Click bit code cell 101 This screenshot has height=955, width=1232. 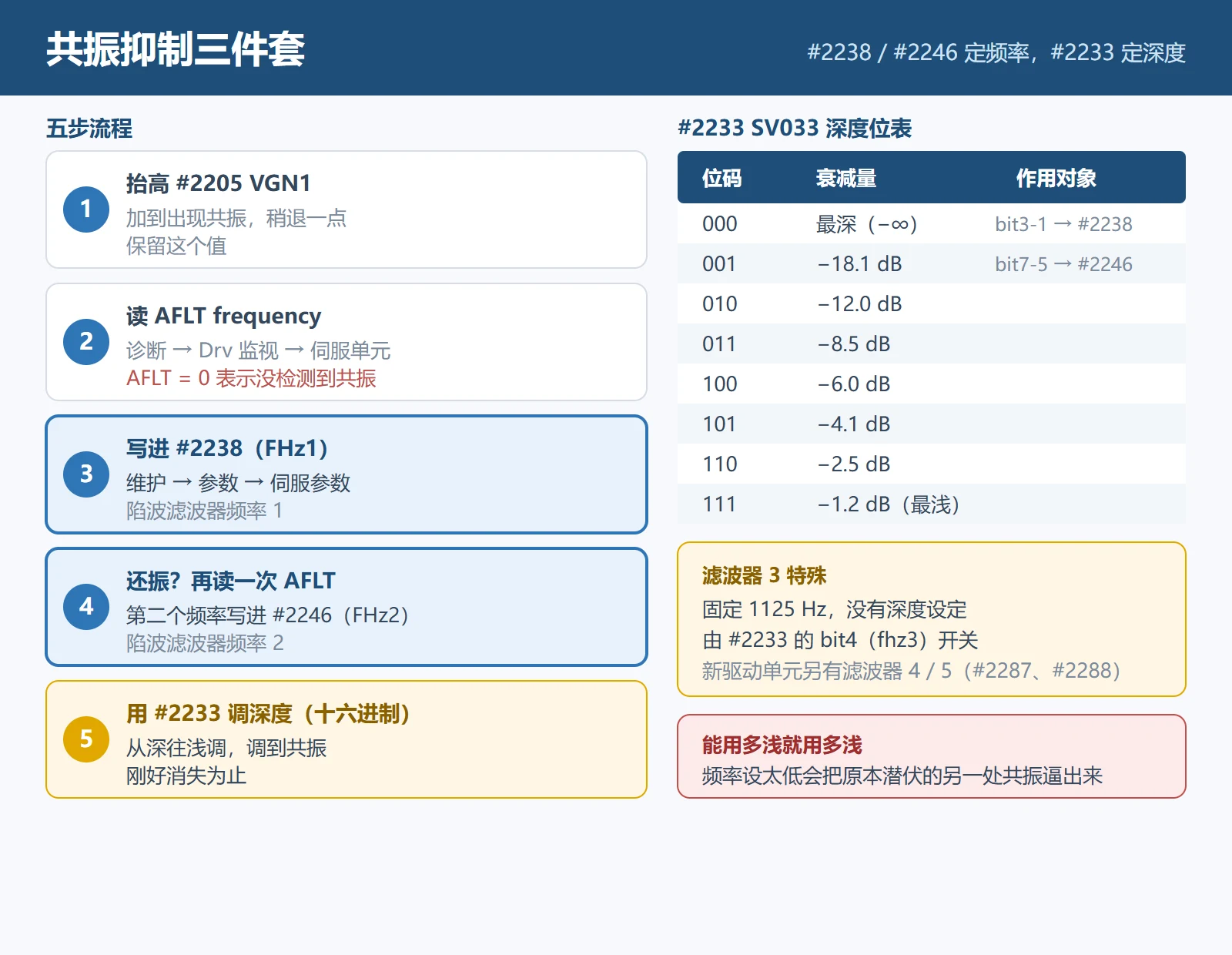tap(719, 424)
